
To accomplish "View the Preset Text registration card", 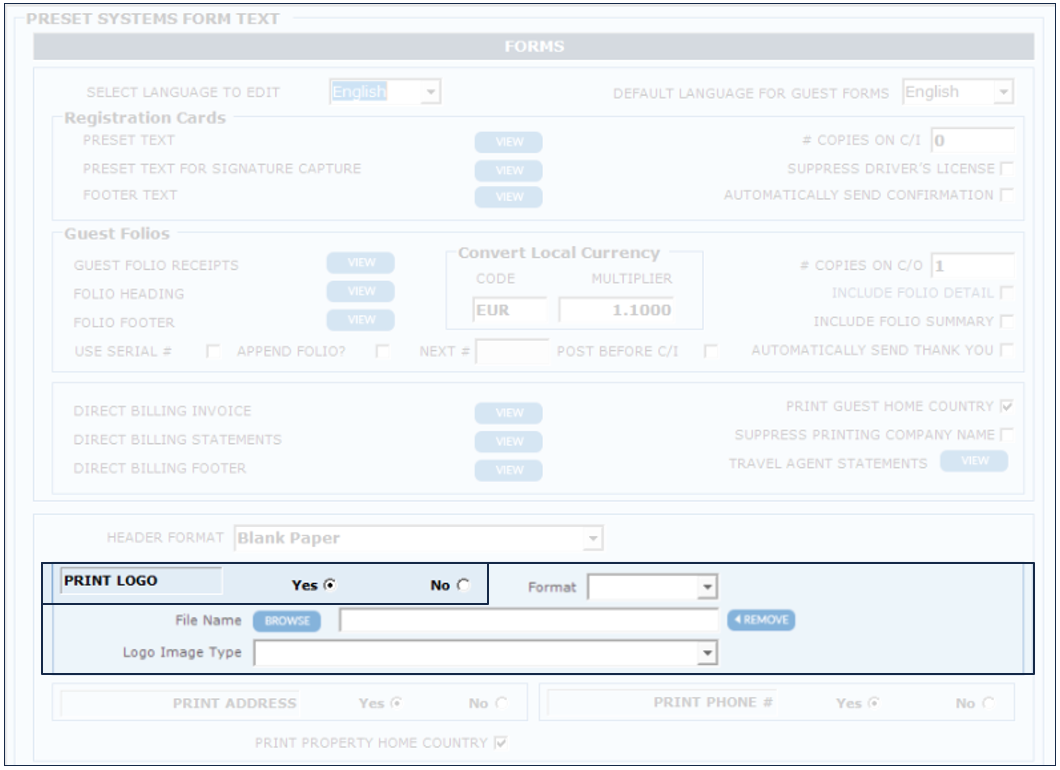I will point(508,142).
